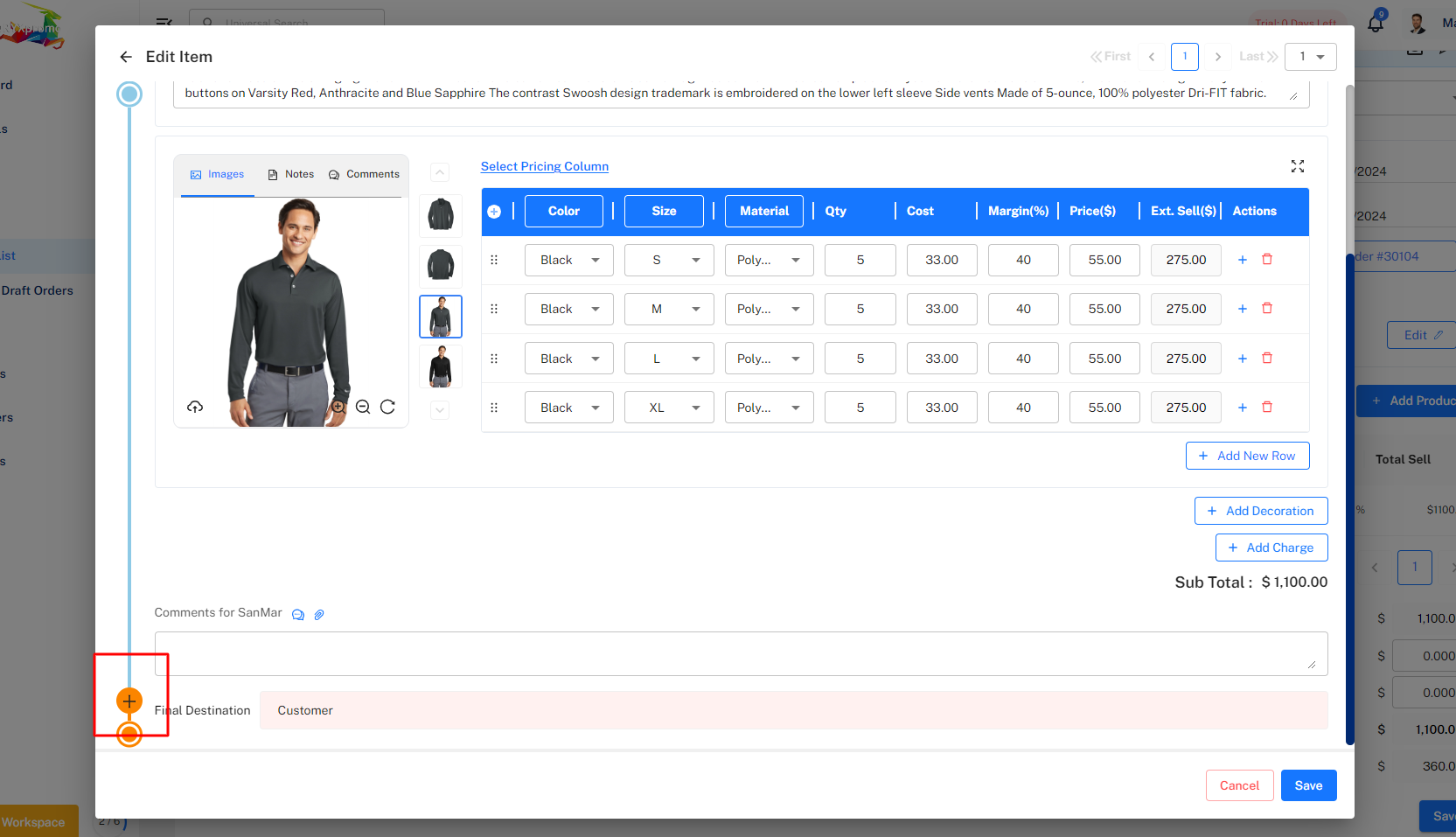1456x837 pixels.
Task: Delete the size S row
Action: pyautogui.click(x=1267, y=260)
